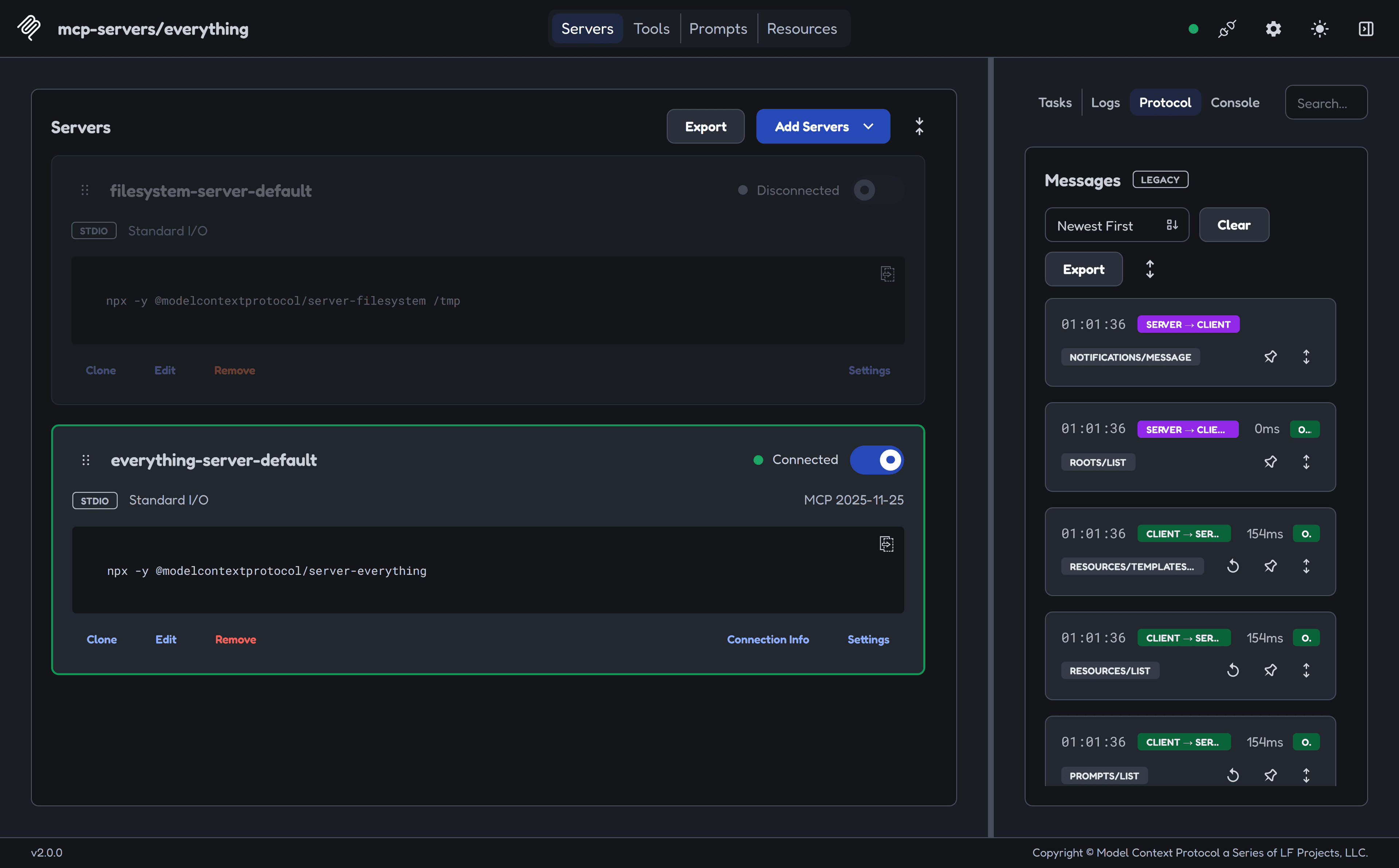The width and height of the screenshot is (1399, 868).
Task: Click the green status dot in header
Action: 1193,29
